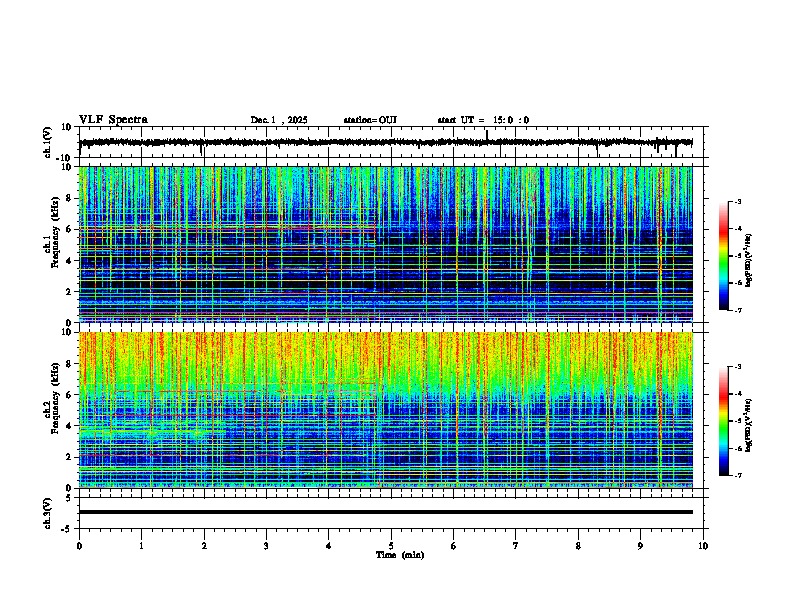
Task: Click the '2' tick on the time axis
Action: [204, 546]
